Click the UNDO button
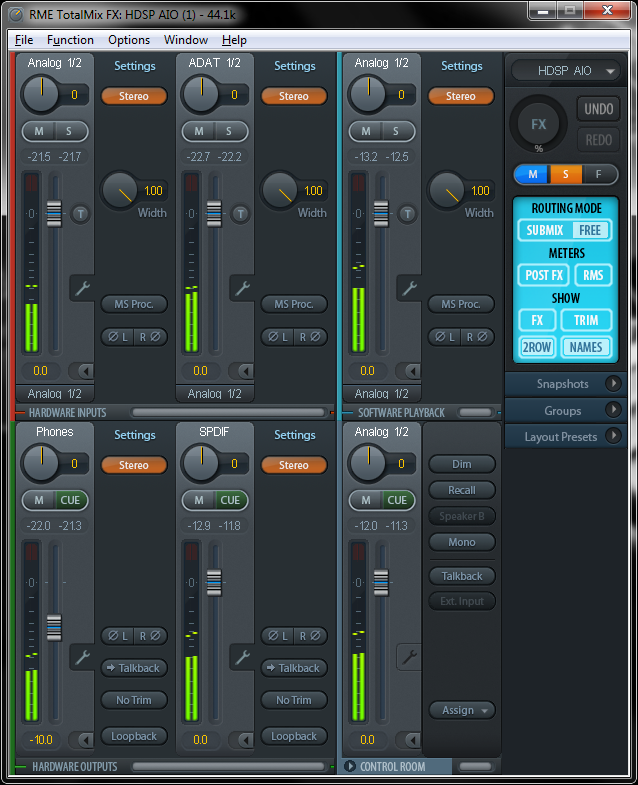The width and height of the screenshot is (638, 785). tap(598, 109)
